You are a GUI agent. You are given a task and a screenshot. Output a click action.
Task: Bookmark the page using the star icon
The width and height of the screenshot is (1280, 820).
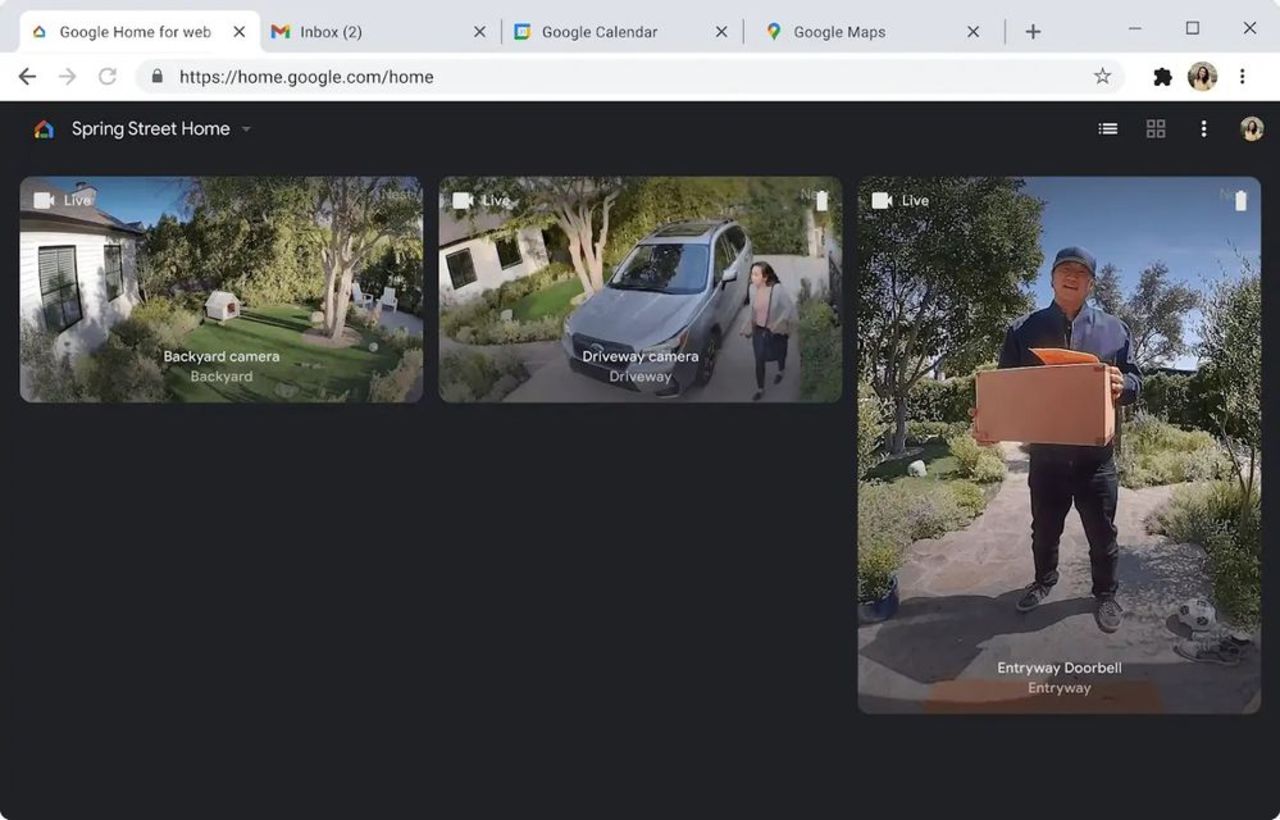click(x=1101, y=76)
